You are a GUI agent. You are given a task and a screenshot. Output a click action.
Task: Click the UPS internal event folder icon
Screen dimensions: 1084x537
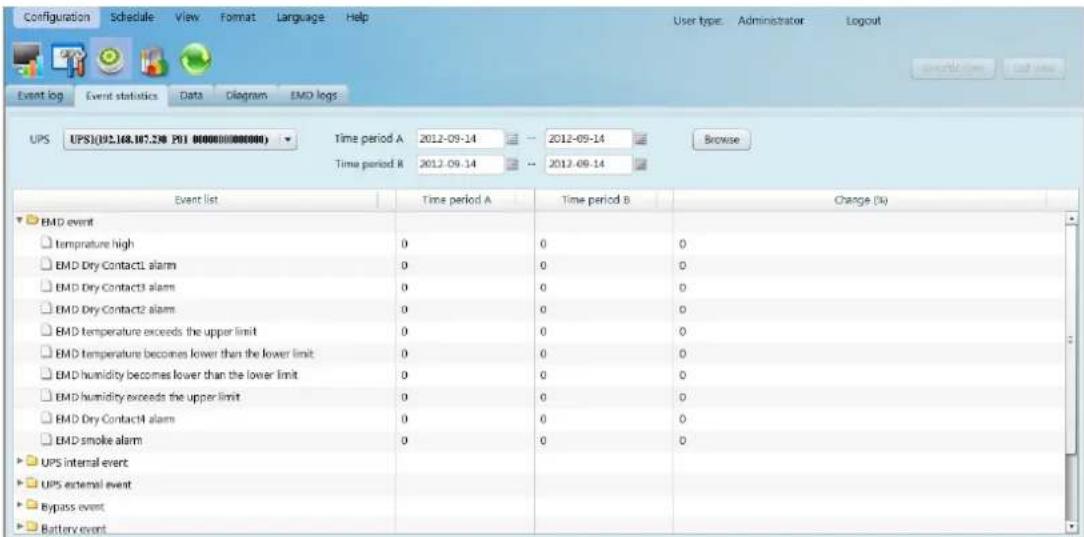[x=32, y=461]
